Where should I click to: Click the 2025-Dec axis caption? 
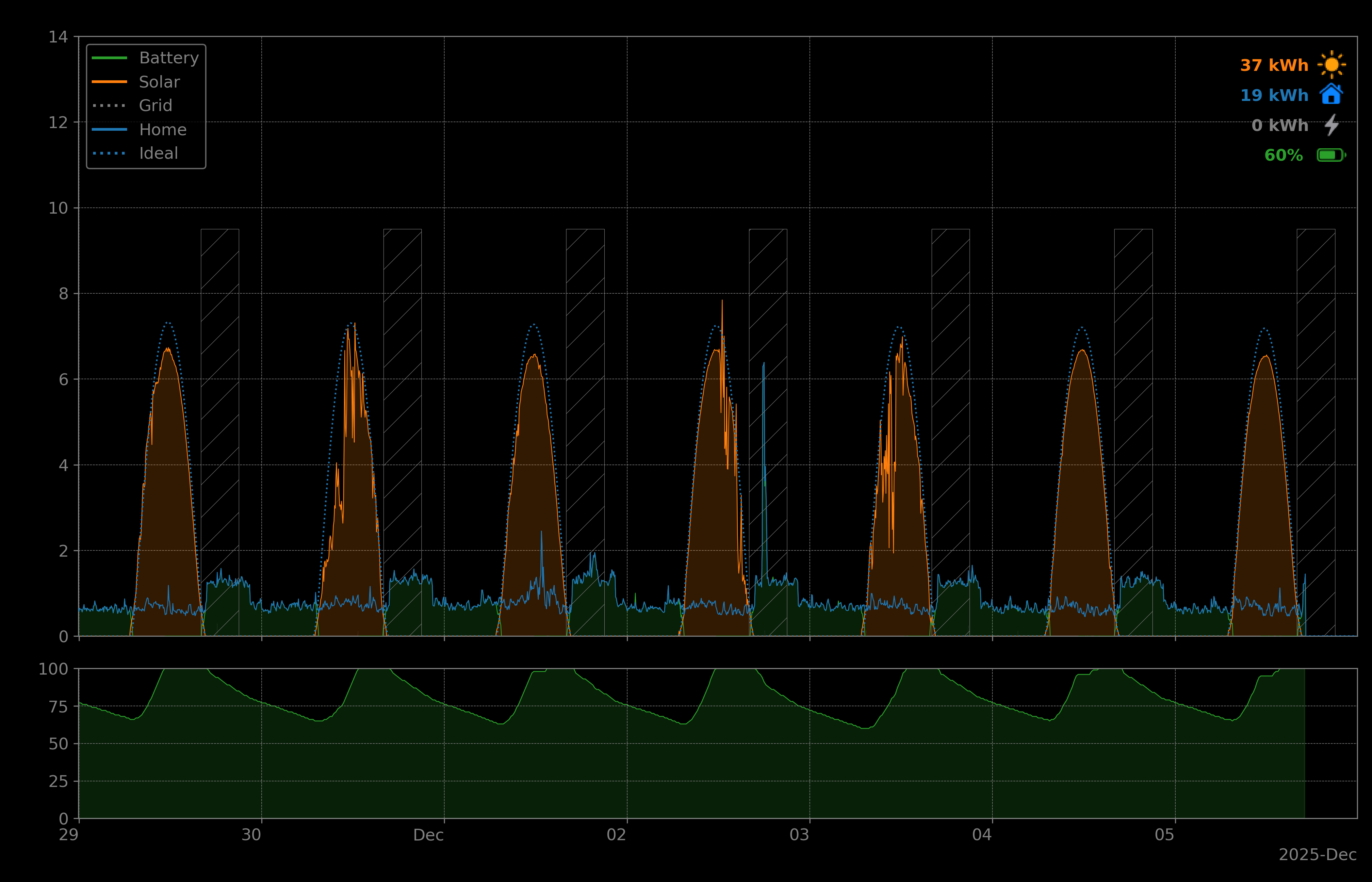tap(1317, 855)
